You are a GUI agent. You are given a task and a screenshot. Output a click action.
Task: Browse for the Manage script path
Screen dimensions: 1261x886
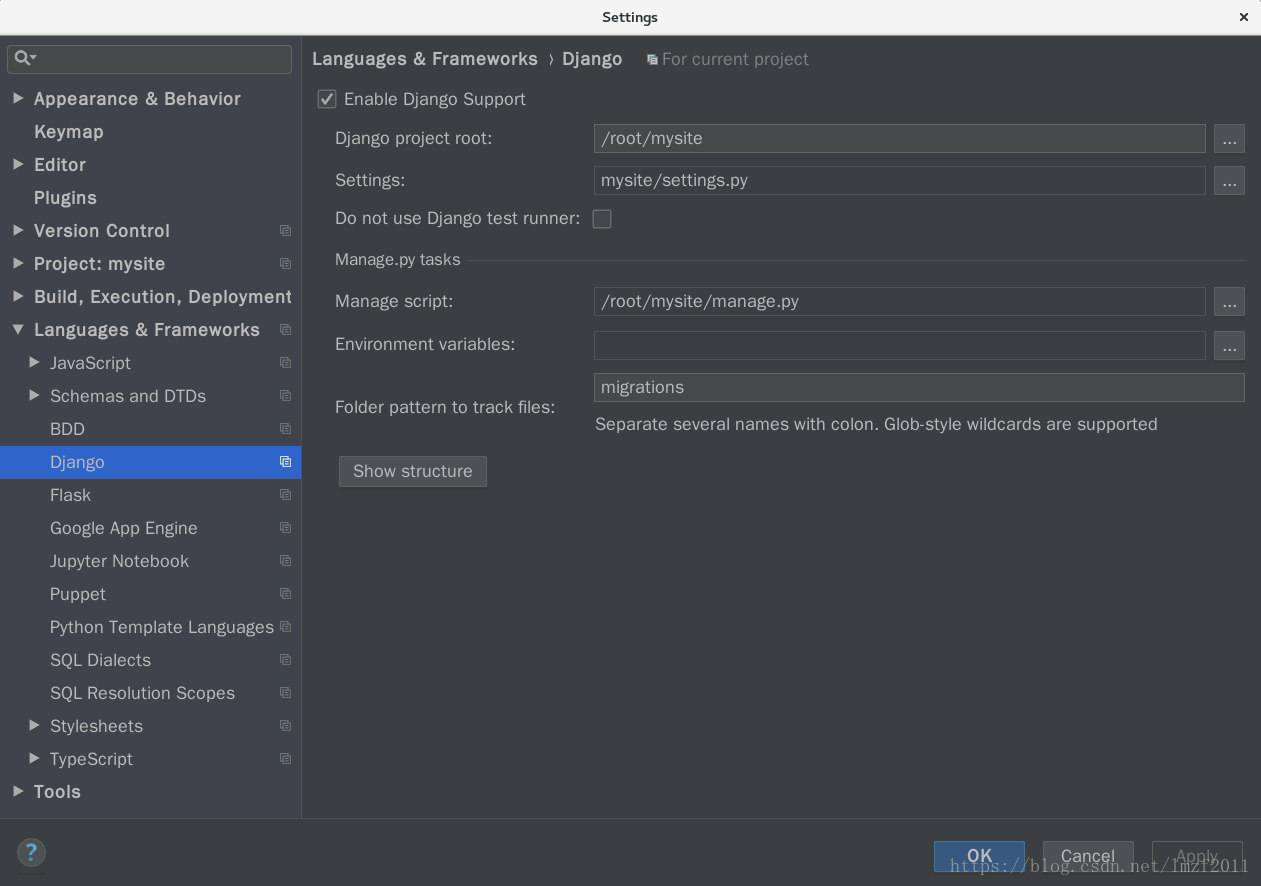(x=1229, y=302)
